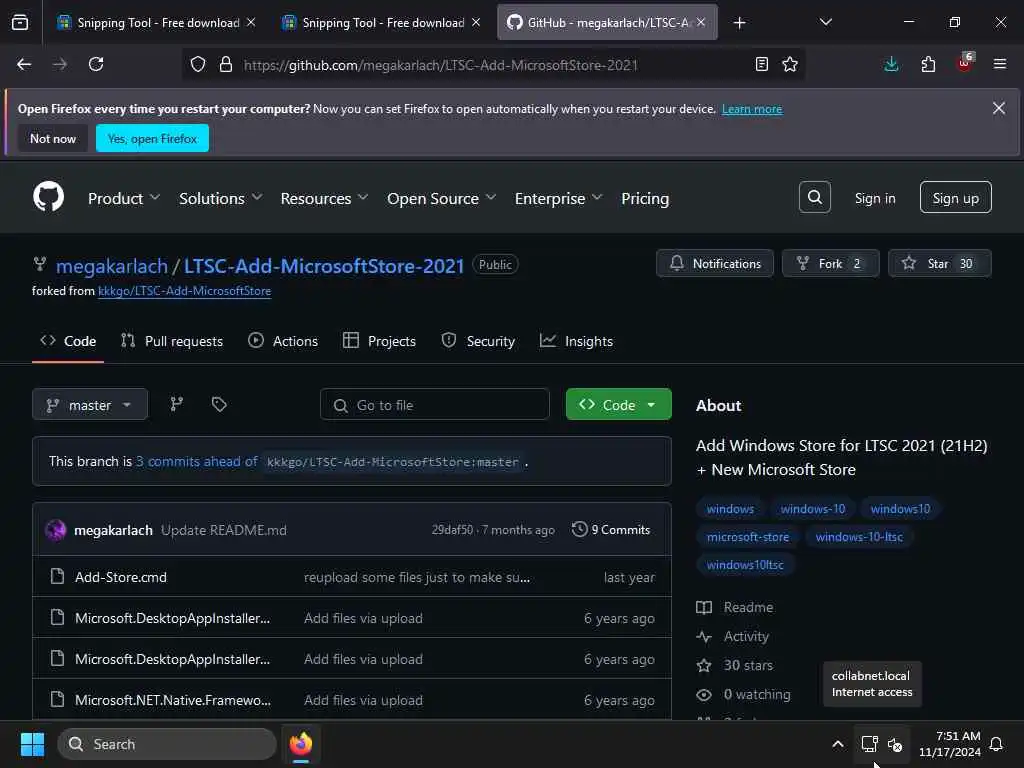The image size is (1024, 768).
Task: Close the GitHub browser tab
Action: (x=701, y=22)
